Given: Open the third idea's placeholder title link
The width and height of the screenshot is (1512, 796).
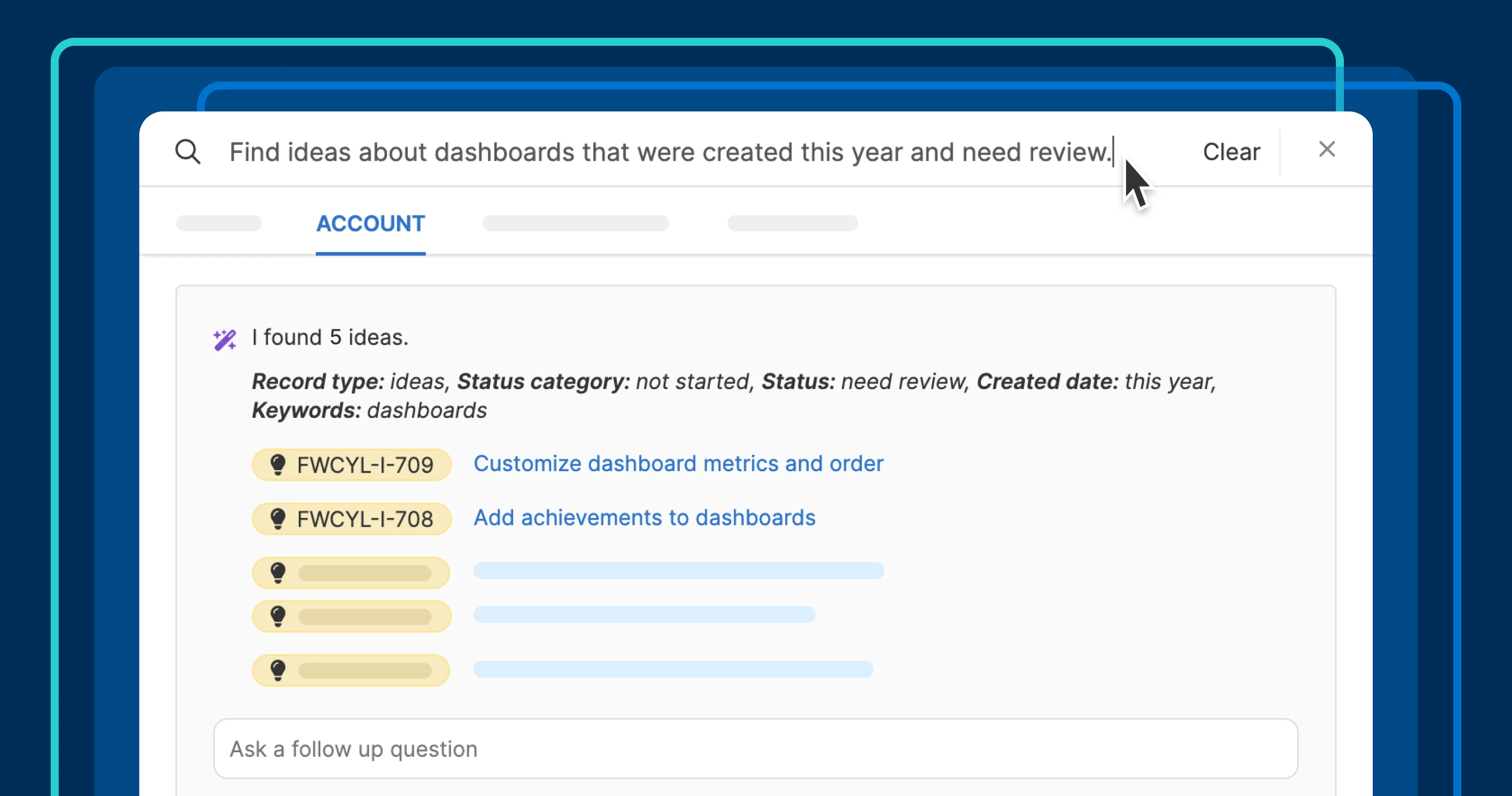Looking at the screenshot, I should tap(678, 571).
